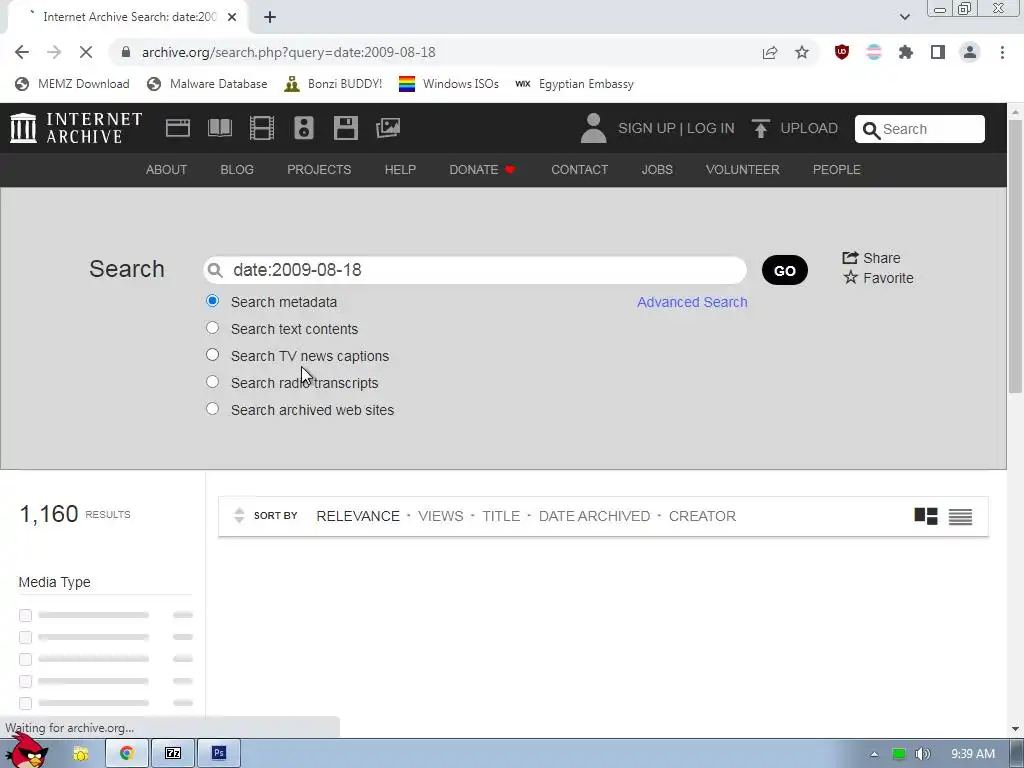Open uBlock Origin extension
The width and height of the screenshot is (1024, 768).
pyautogui.click(x=842, y=52)
